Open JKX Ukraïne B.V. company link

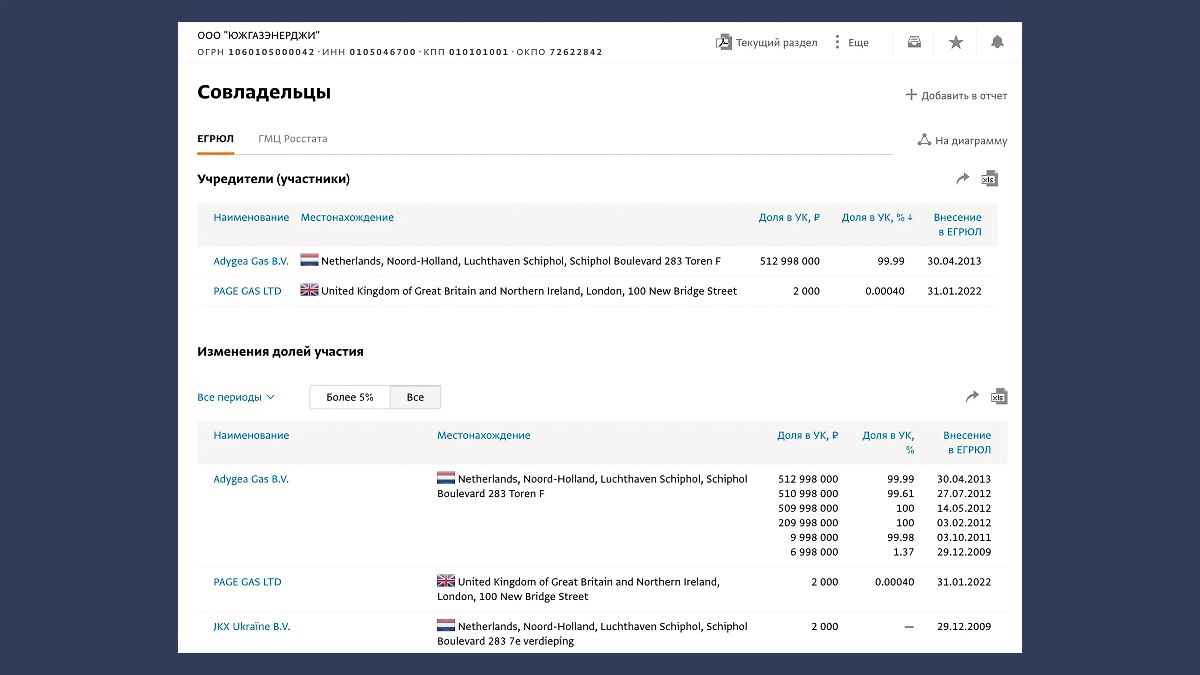[252, 627]
